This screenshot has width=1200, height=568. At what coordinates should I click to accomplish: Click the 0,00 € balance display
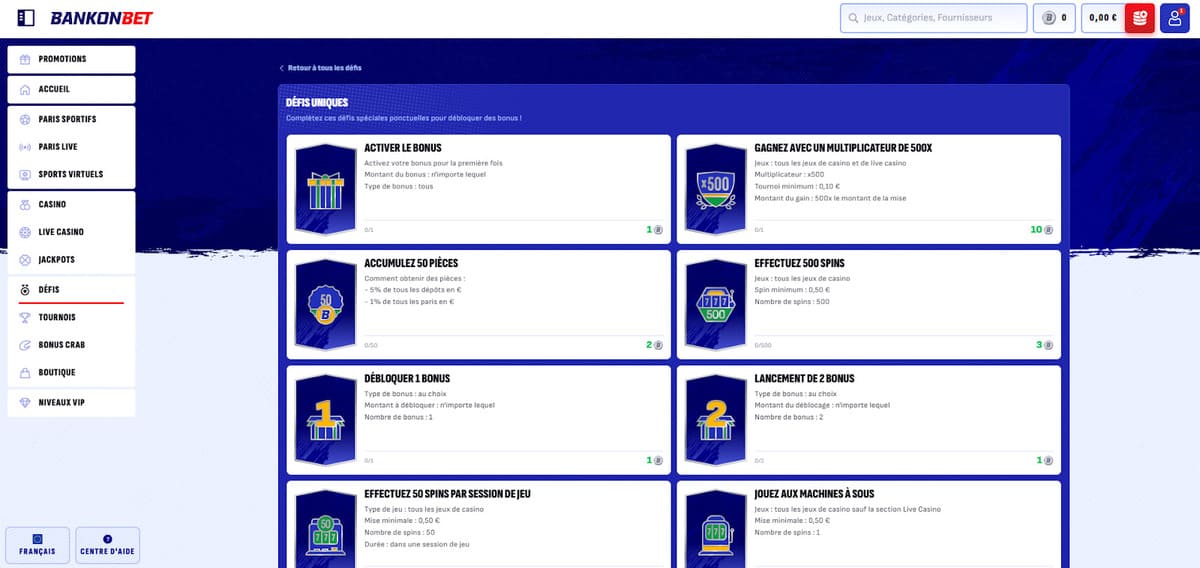pyautogui.click(x=1102, y=18)
